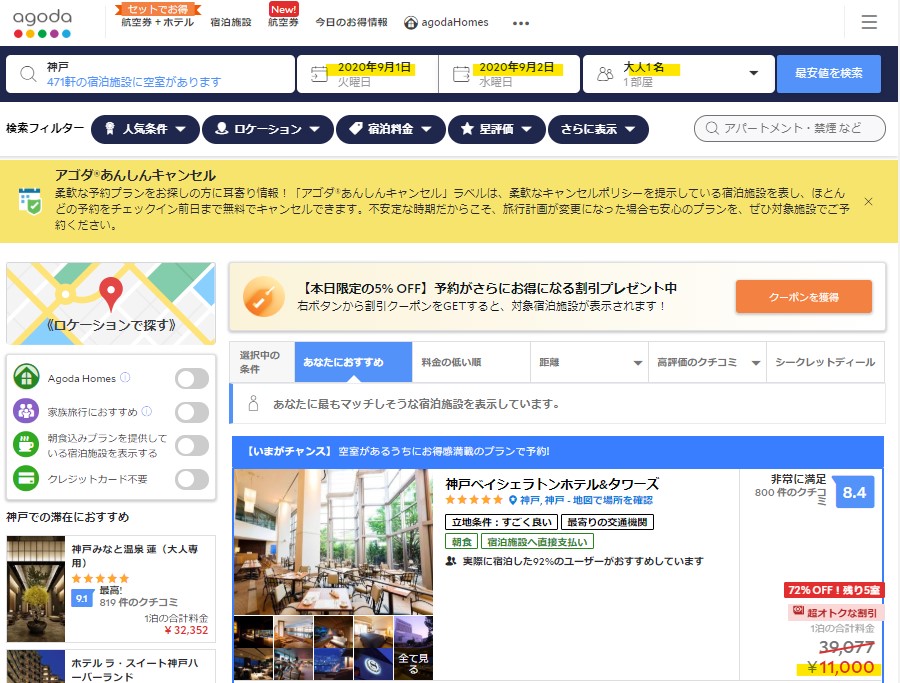
Task: Click the magnifier icon in keyword filter box
Action: [712, 128]
